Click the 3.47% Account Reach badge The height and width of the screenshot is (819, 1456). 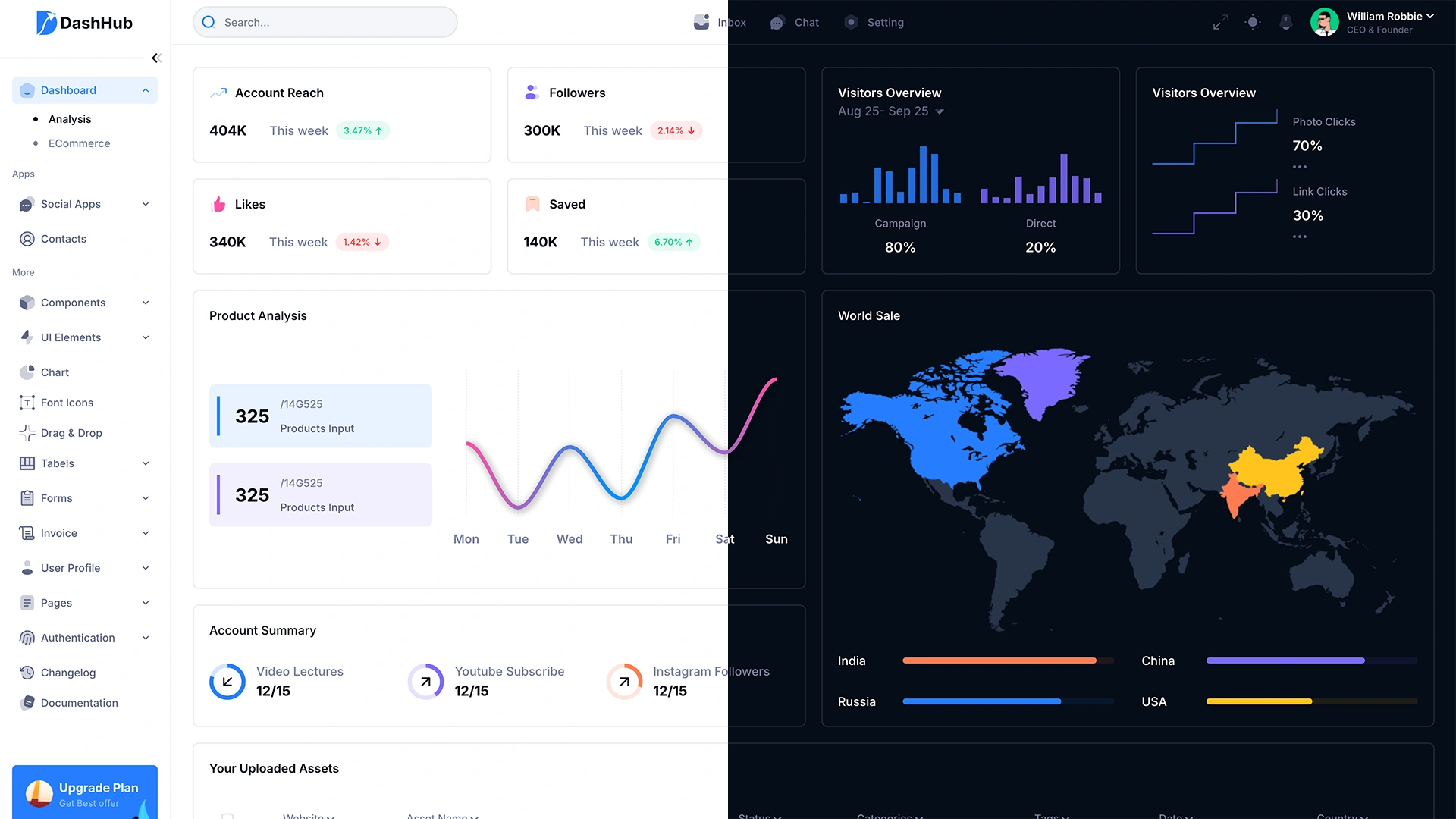362,130
